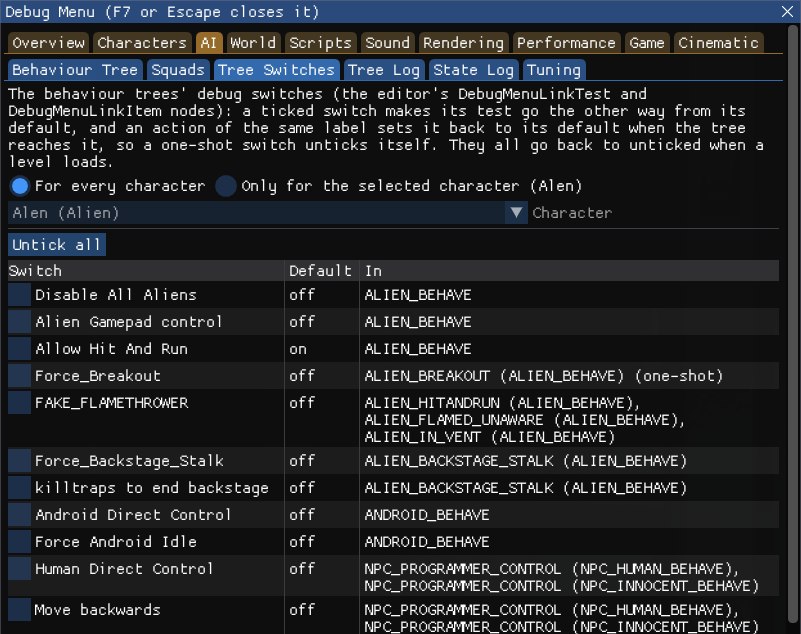Click 'ALIEN_BREAKOUT (ALIEN_BEHAVE) (one-shot)' text
Screen dimensions: 801x634
(544, 376)
